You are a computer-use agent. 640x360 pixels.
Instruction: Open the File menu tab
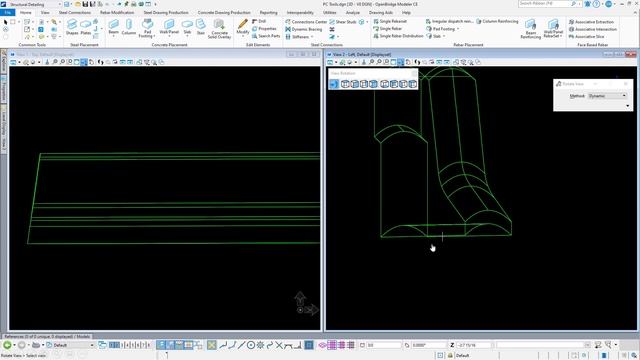pyautogui.click(x=7, y=13)
